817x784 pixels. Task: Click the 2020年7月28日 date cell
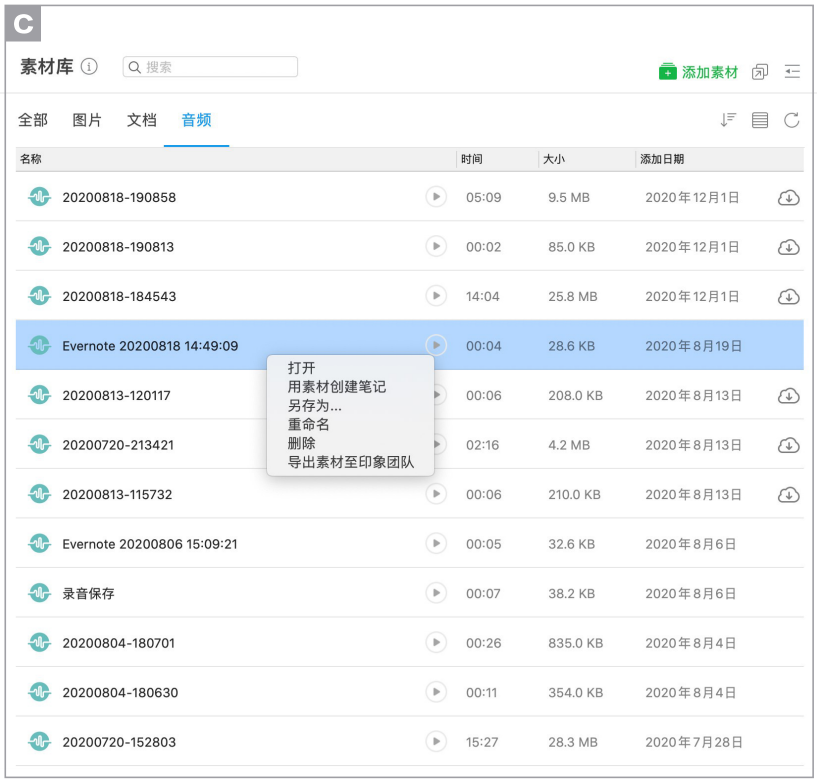click(x=694, y=742)
